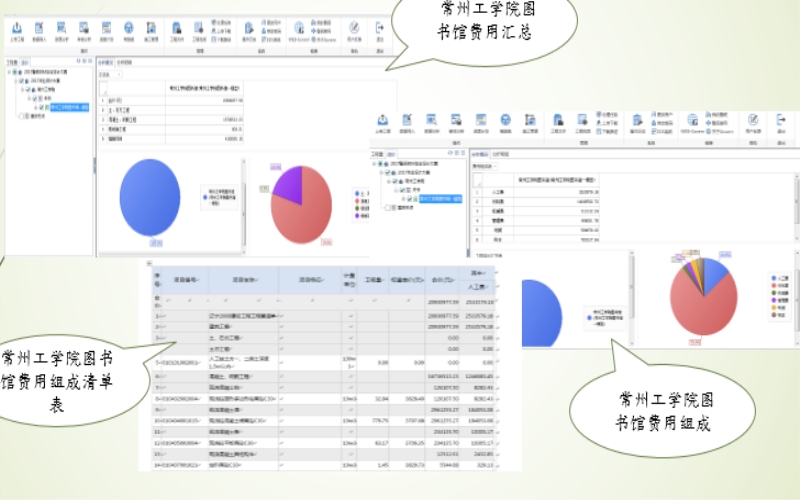Click the purple slice of the 费用汇总 pie chart
Screen dimensions: 800x500
[288, 183]
